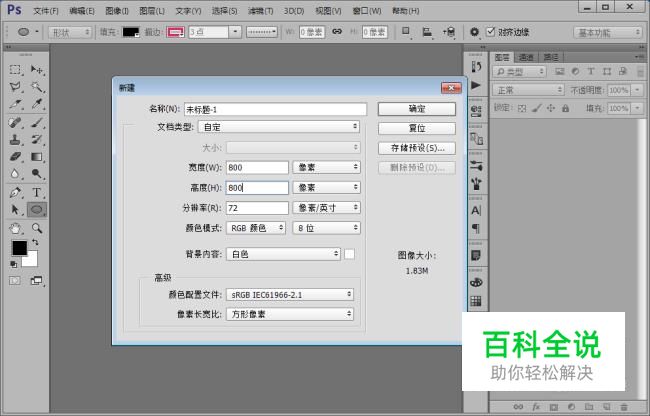This screenshot has height=416, width=650.
Task: Toggle lock all
Action: 565,109
